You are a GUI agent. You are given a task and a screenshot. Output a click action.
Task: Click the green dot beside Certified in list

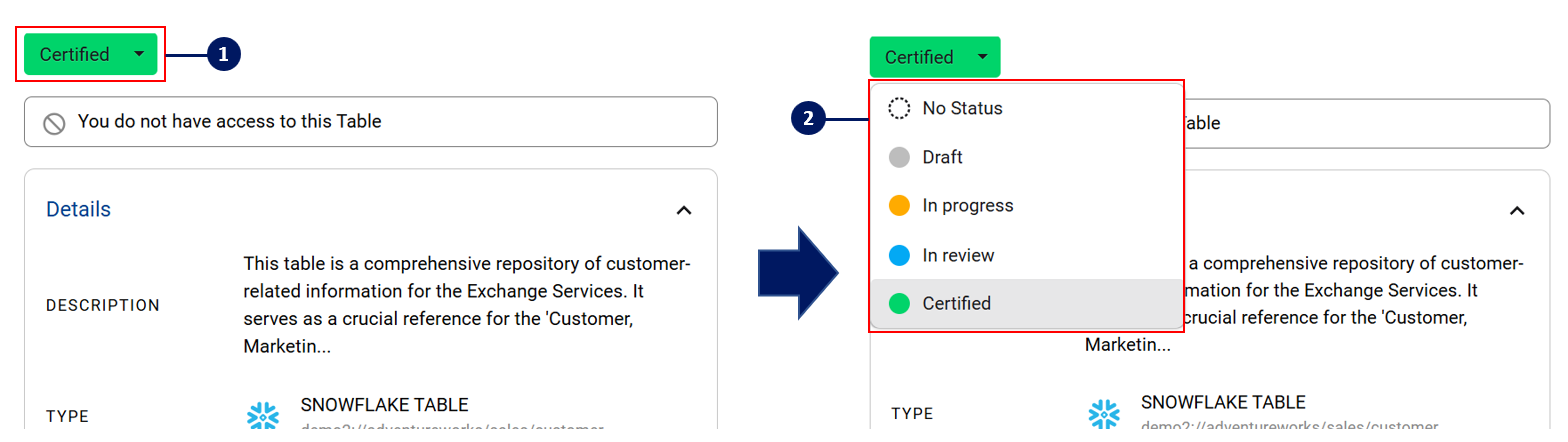pos(899,303)
